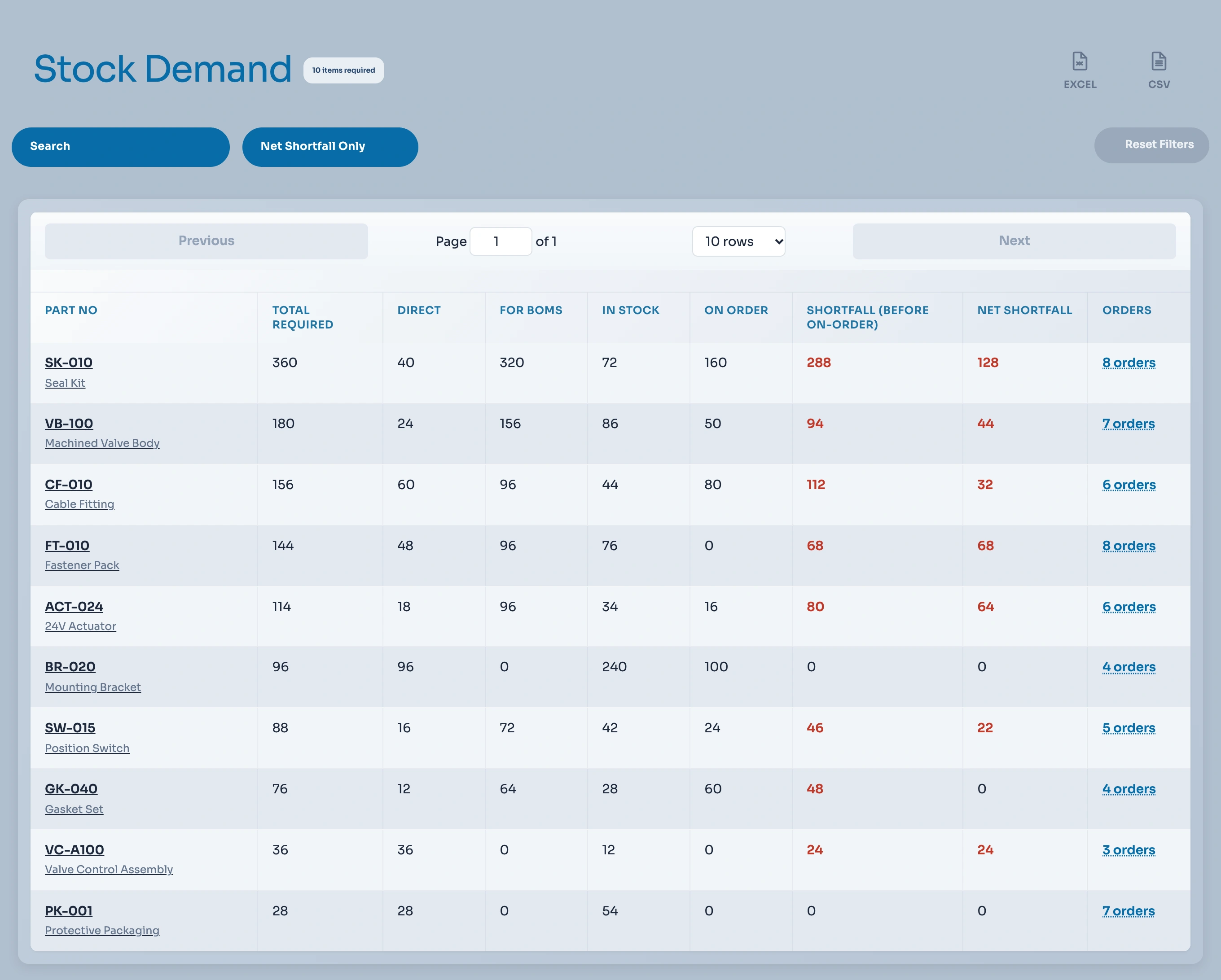
Task: View the 6 orders for ACT-024
Action: coord(1129,606)
